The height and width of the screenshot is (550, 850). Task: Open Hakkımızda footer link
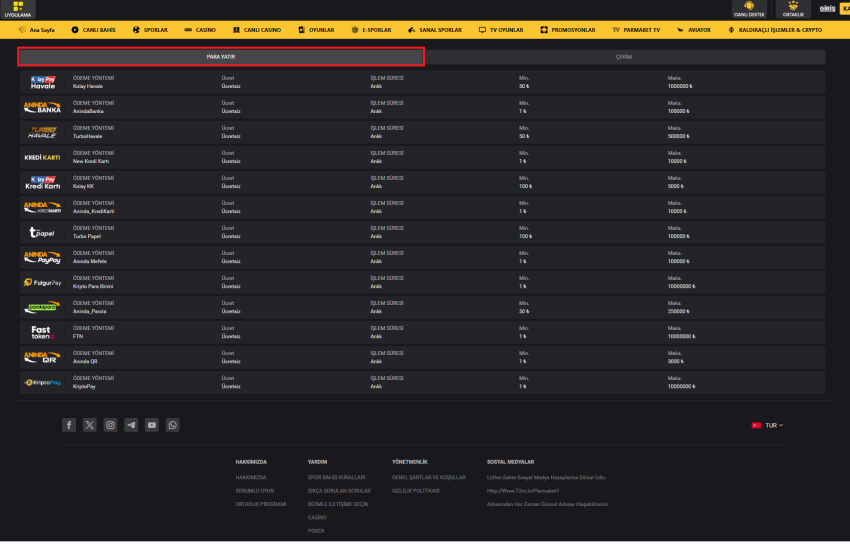point(251,477)
